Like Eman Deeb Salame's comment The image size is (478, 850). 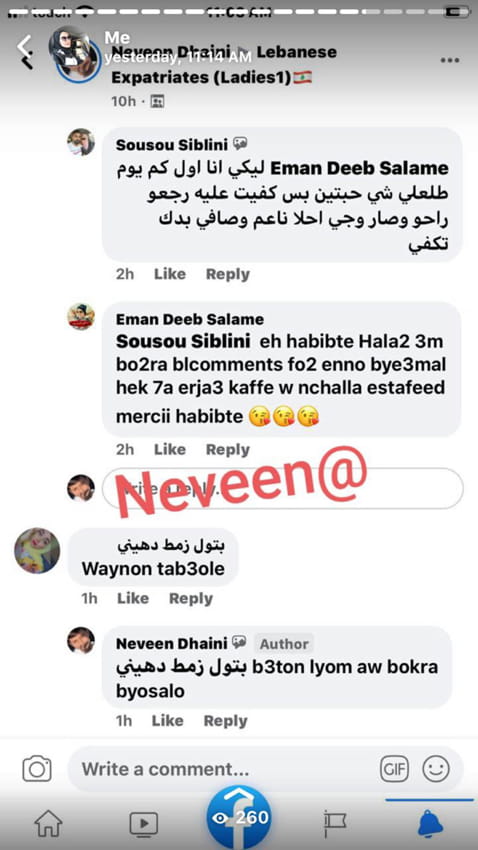(x=170, y=449)
